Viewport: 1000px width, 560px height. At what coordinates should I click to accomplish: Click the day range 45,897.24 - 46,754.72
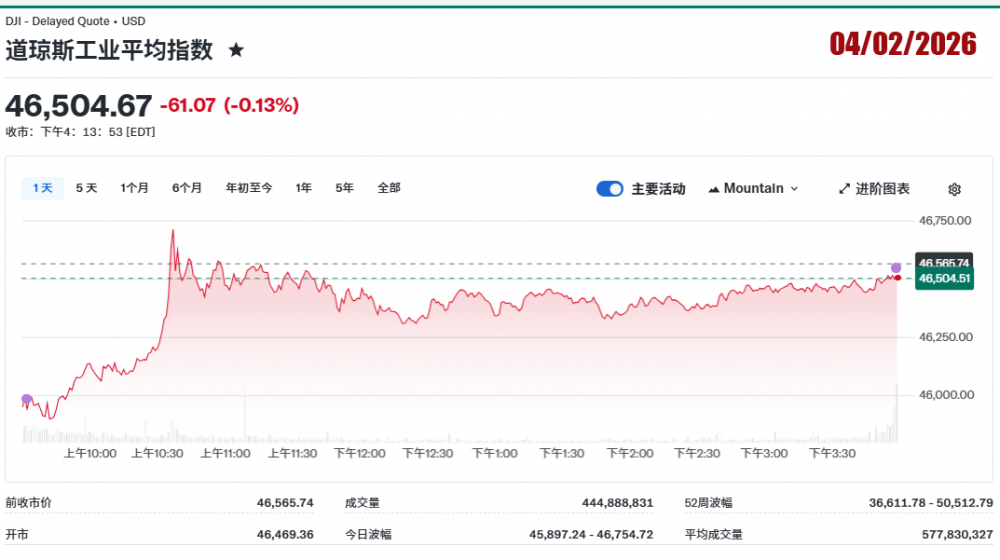coord(591,534)
